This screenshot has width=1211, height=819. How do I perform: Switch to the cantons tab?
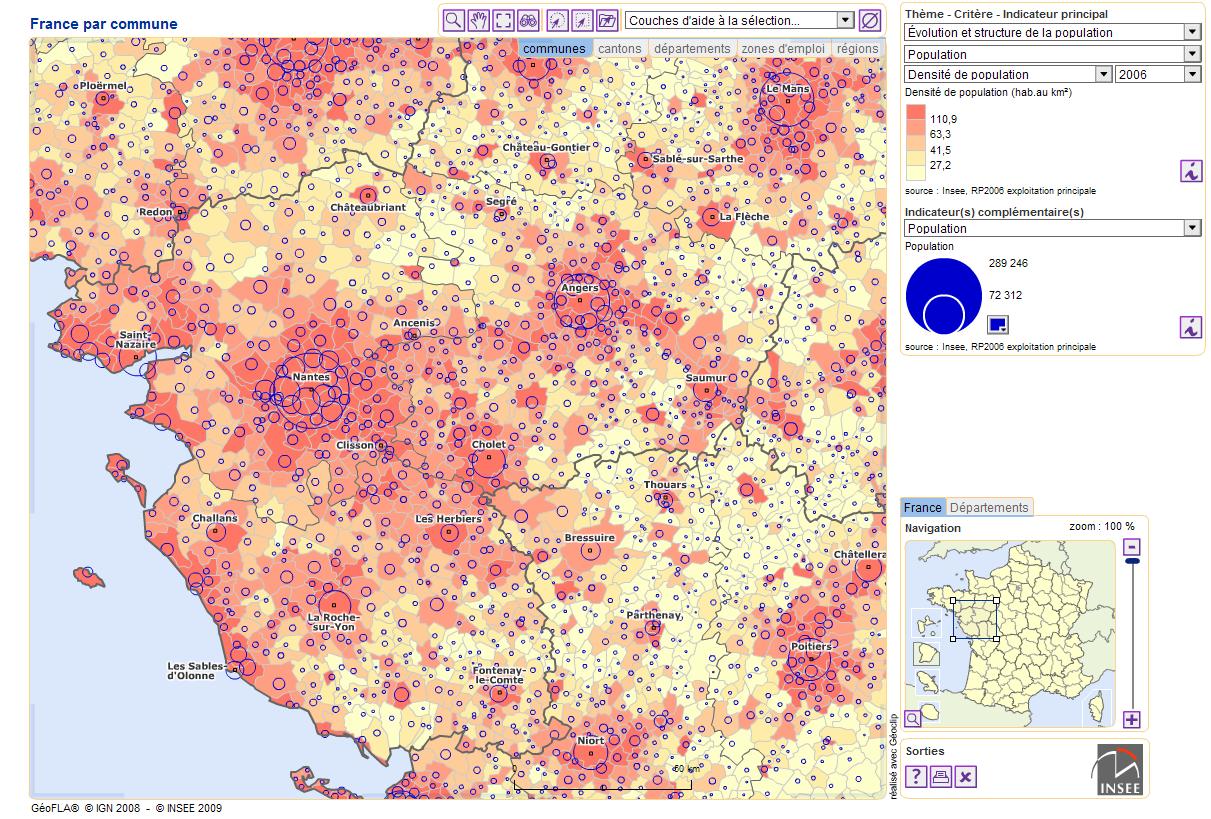point(620,48)
